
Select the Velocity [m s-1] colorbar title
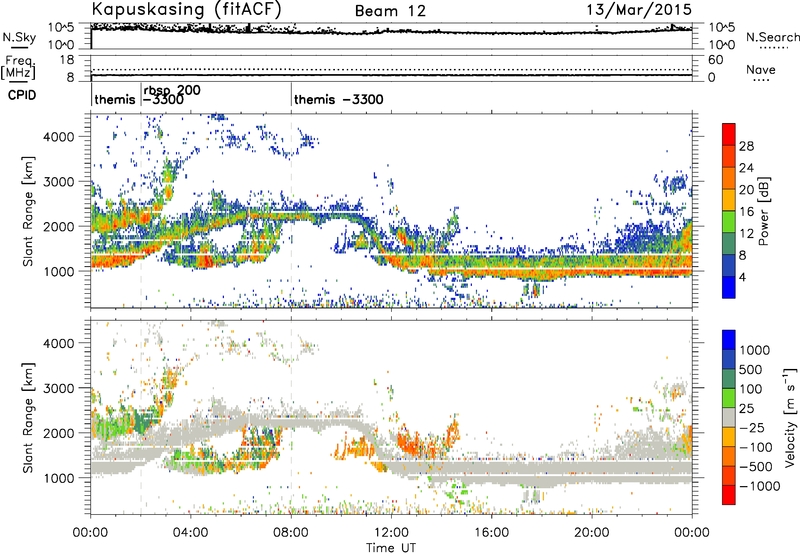pos(790,417)
